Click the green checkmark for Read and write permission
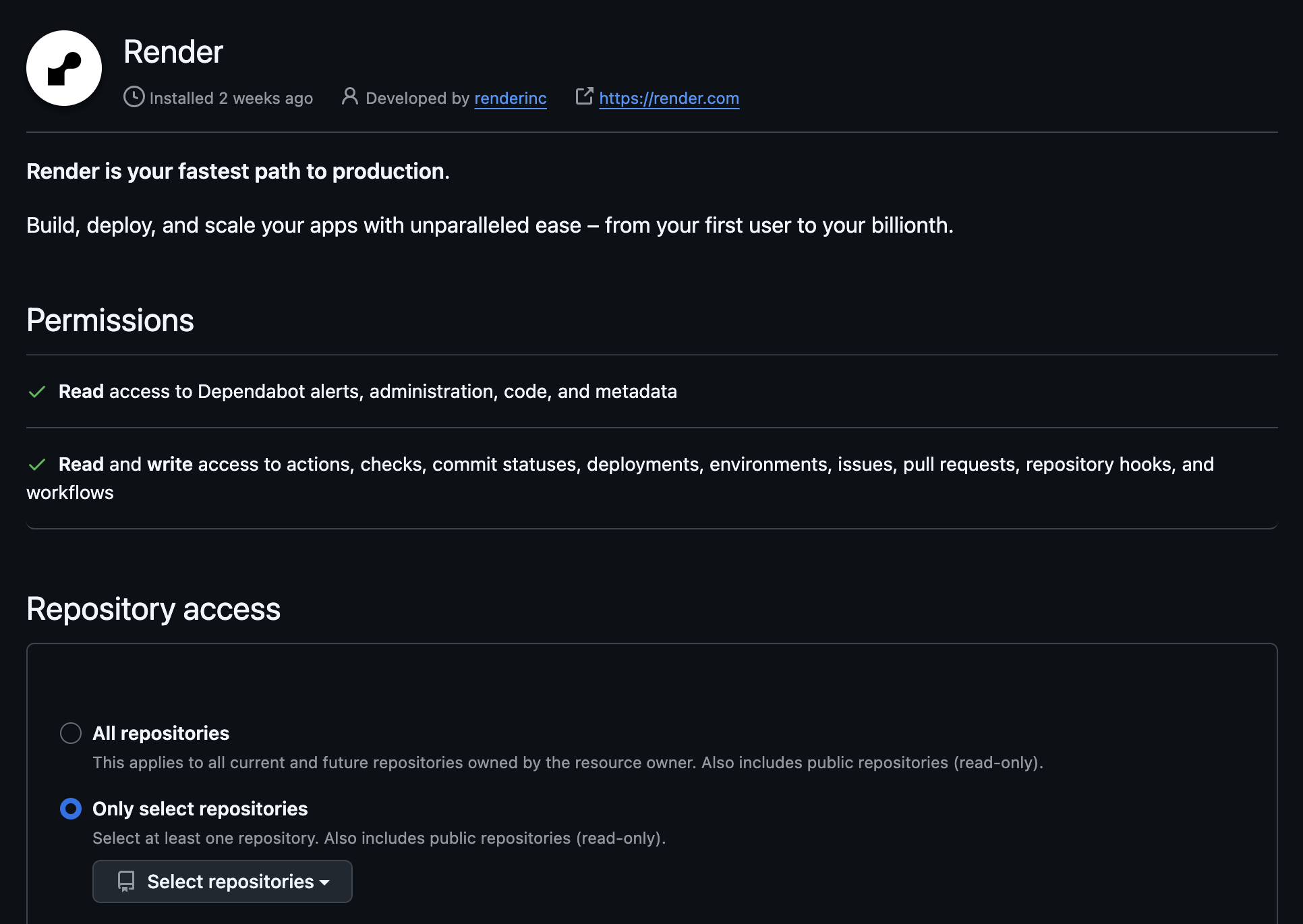 coord(37,465)
